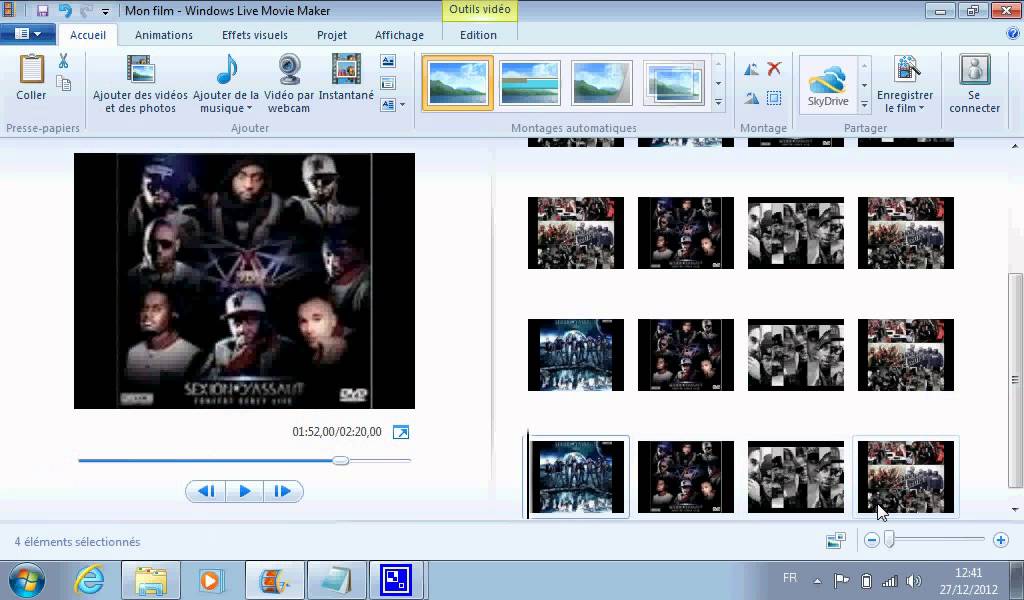Add a title with the Title icon
Viewport: 1024px width, 600px height.
tap(388, 61)
